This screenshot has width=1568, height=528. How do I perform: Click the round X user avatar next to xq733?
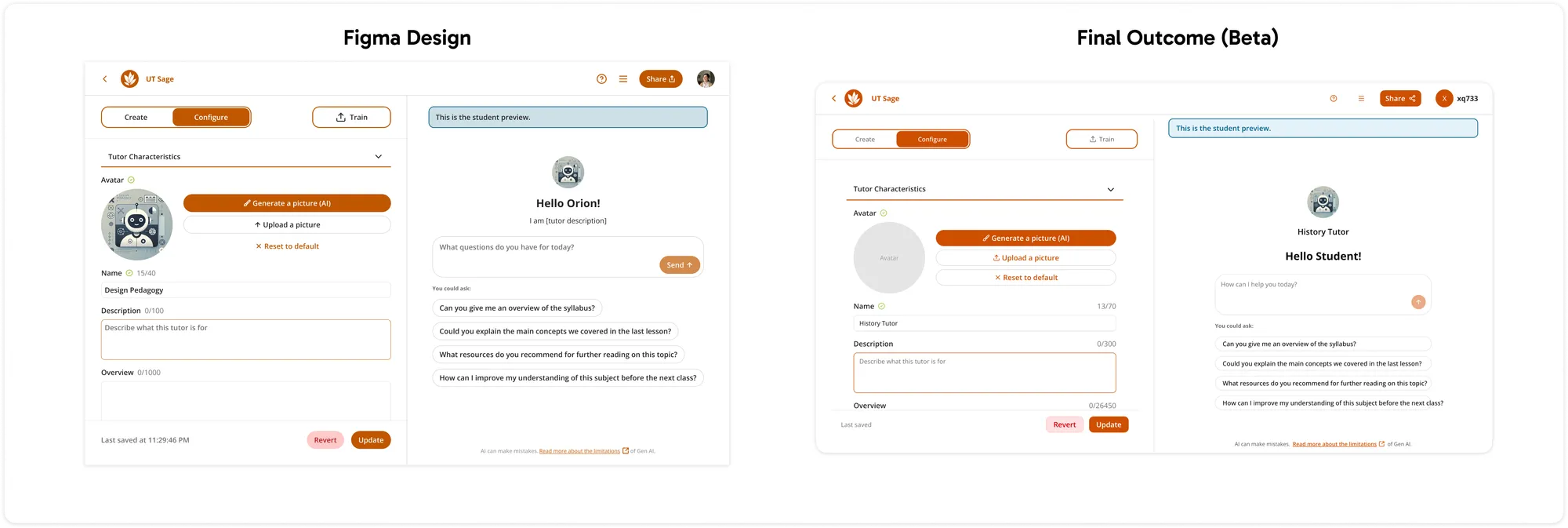1444,99
